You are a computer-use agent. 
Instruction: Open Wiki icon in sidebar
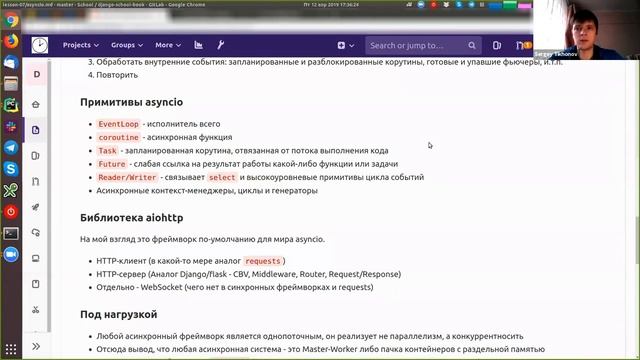click(x=36, y=284)
